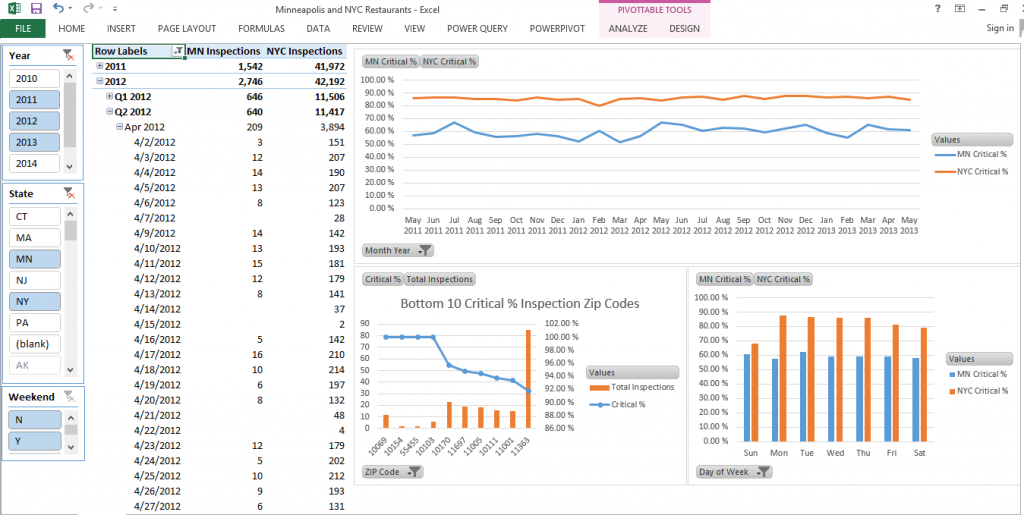Select the Total Inspections legend entry

pos(632,387)
